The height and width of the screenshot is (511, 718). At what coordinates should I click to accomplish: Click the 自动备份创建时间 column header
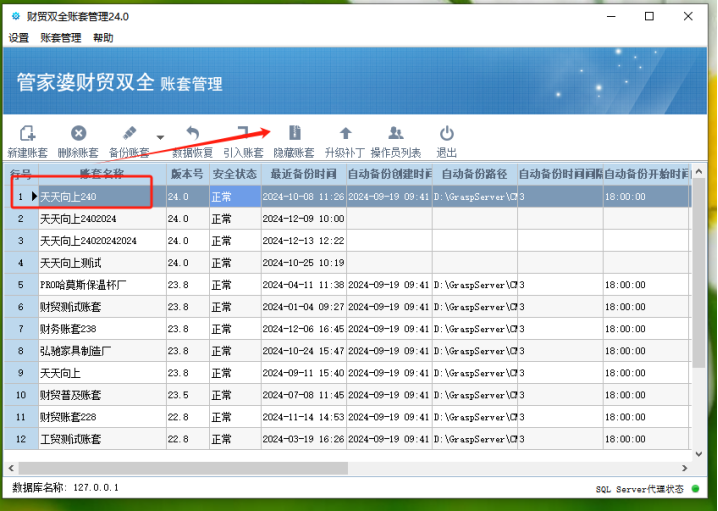(390, 174)
